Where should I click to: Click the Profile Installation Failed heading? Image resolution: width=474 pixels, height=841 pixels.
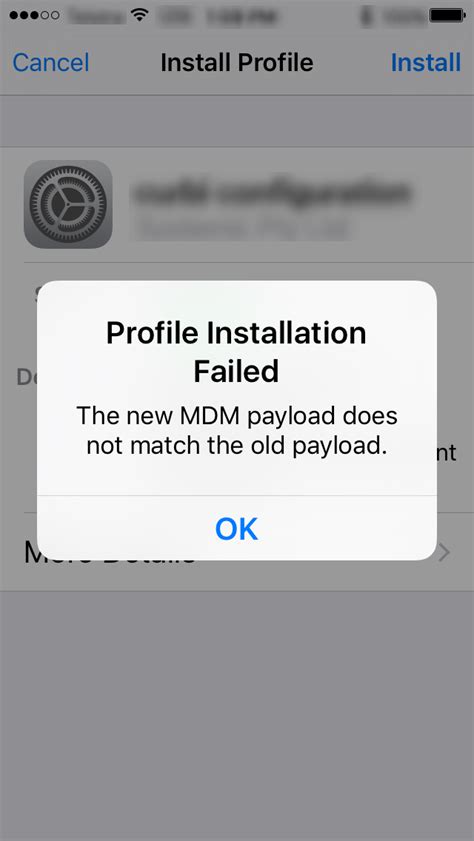[x=236, y=352]
